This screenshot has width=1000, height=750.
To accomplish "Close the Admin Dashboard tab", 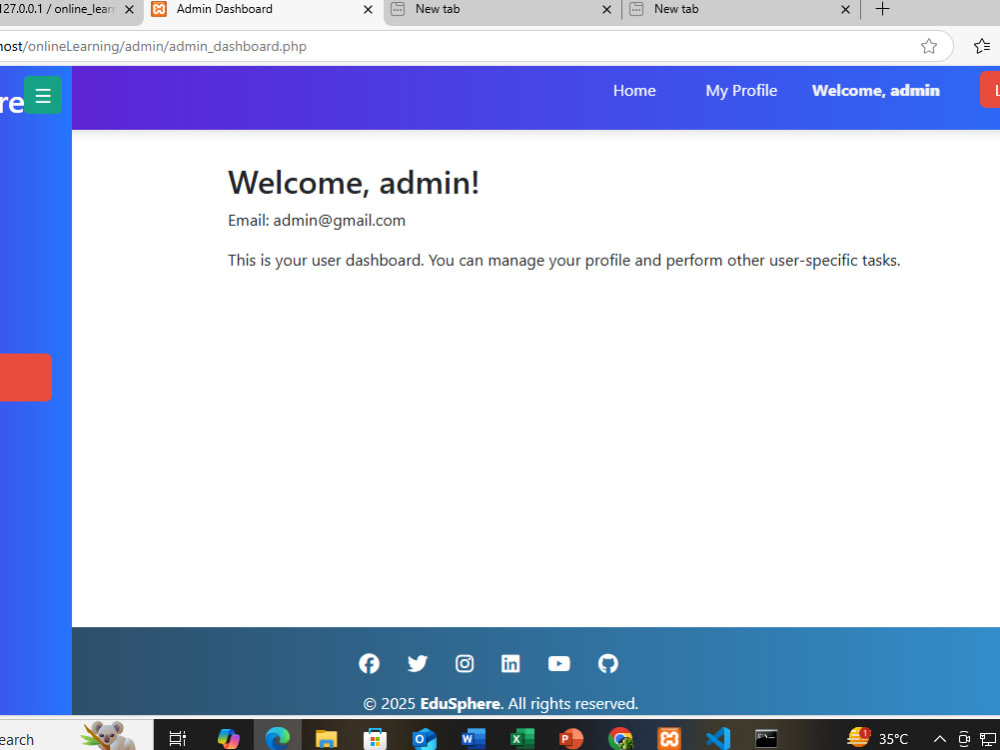I will pyautogui.click(x=368, y=10).
